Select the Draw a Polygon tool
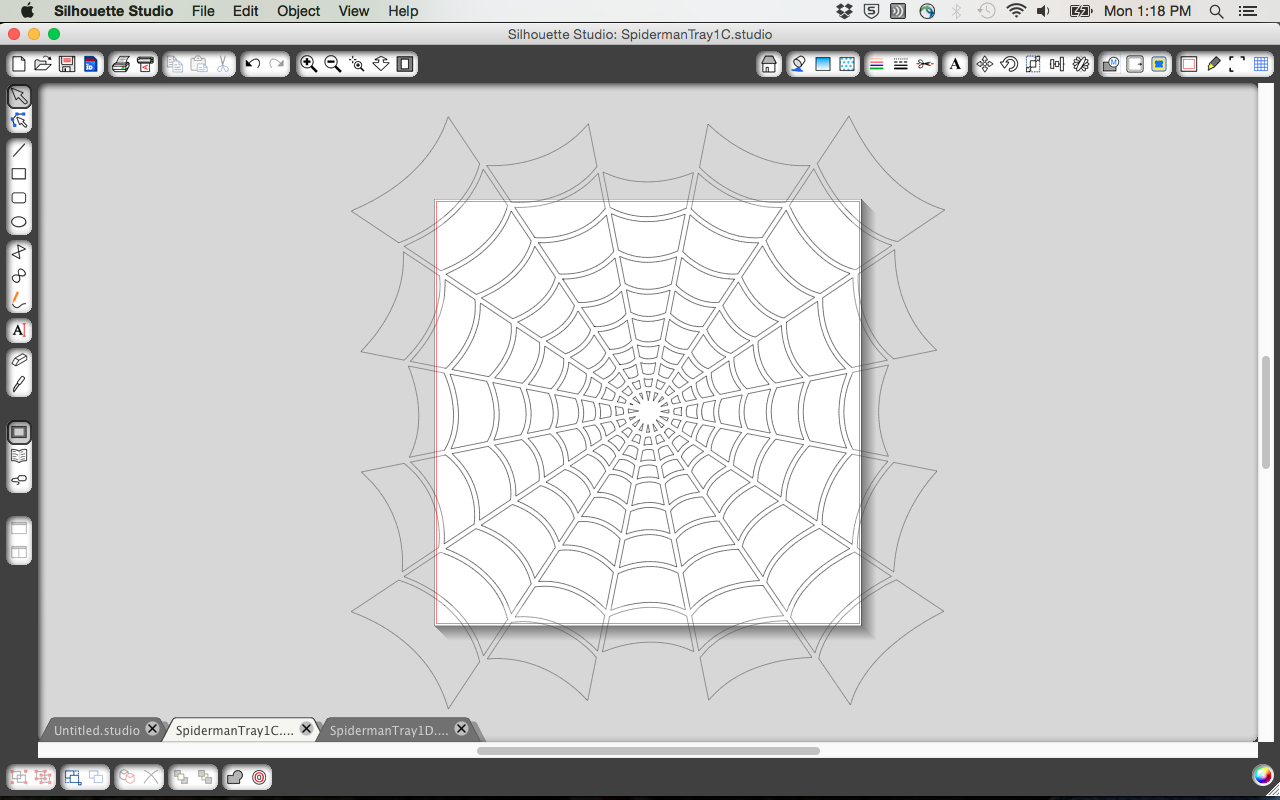 [x=19, y=252]
